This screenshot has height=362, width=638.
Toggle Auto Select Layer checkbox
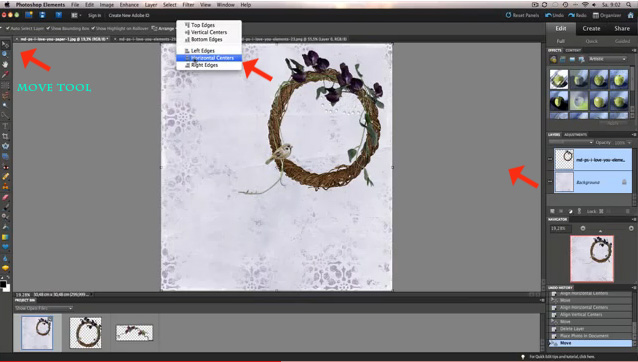point(7,28)
